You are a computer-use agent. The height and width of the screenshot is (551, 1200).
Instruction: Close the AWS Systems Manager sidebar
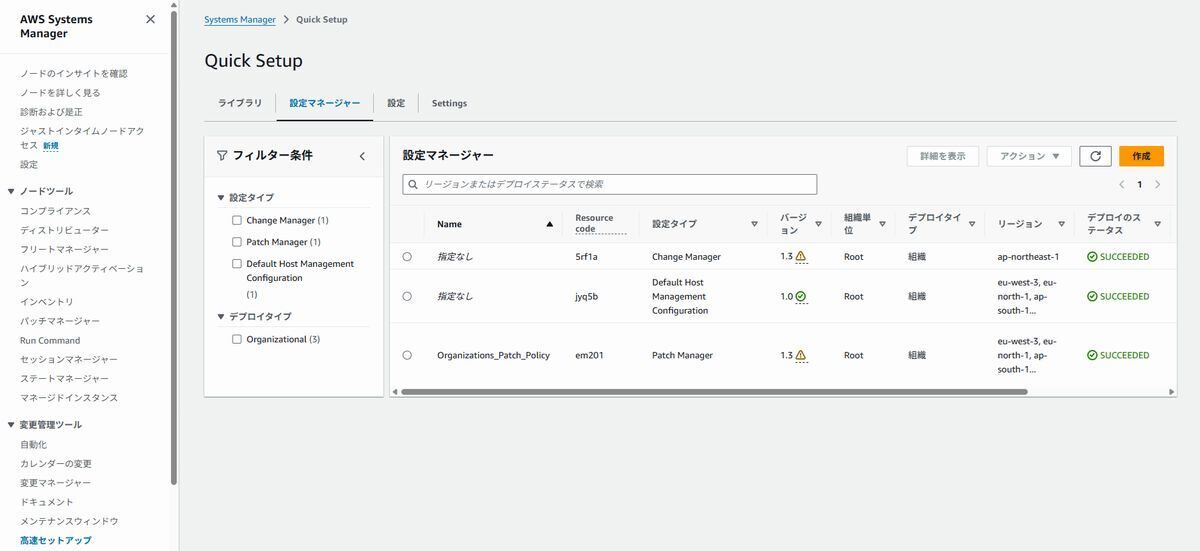pyautogui.click(x=150, y=19)
